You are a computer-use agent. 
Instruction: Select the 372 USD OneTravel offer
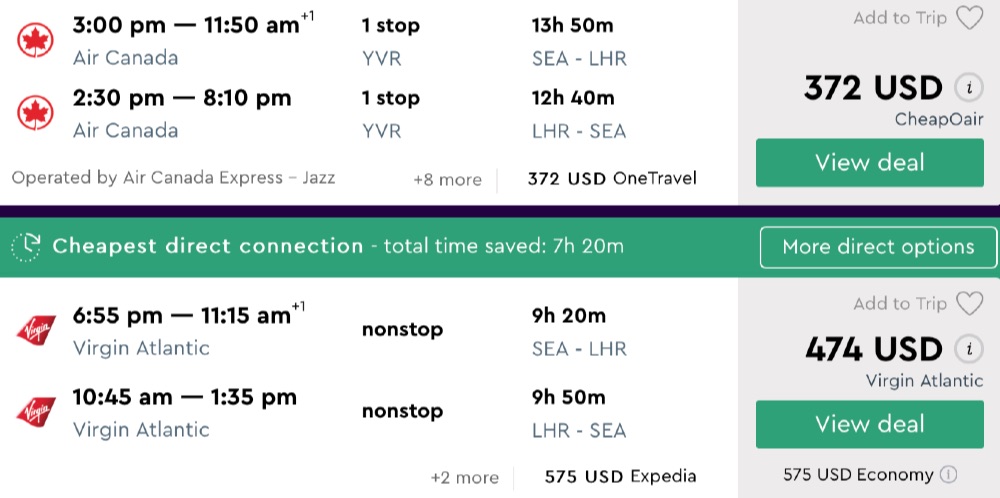[x=612, y=179]
